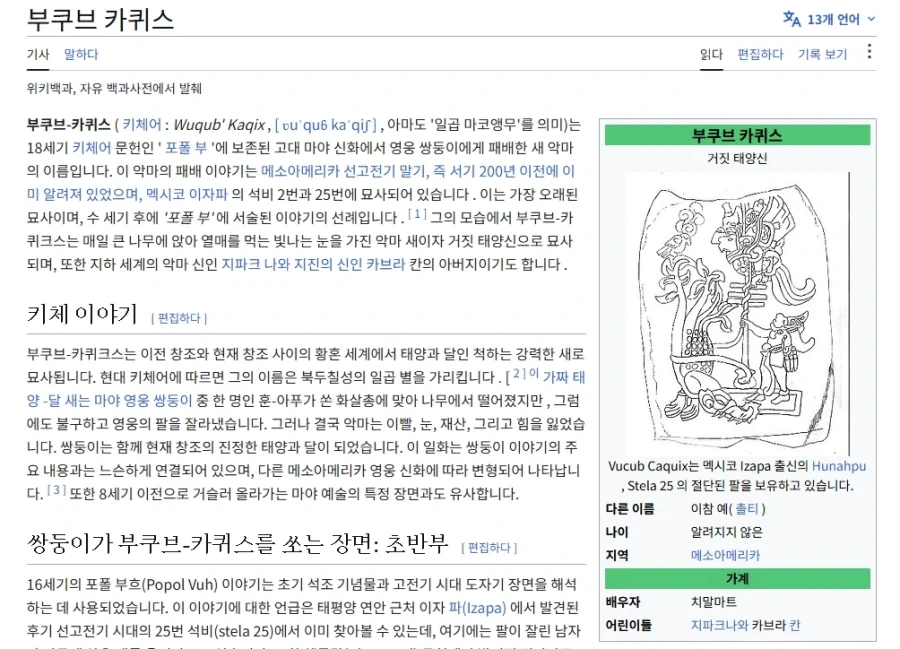Click the translate icon beside 13개 언어
900x649 pixels.
point(792,19)
